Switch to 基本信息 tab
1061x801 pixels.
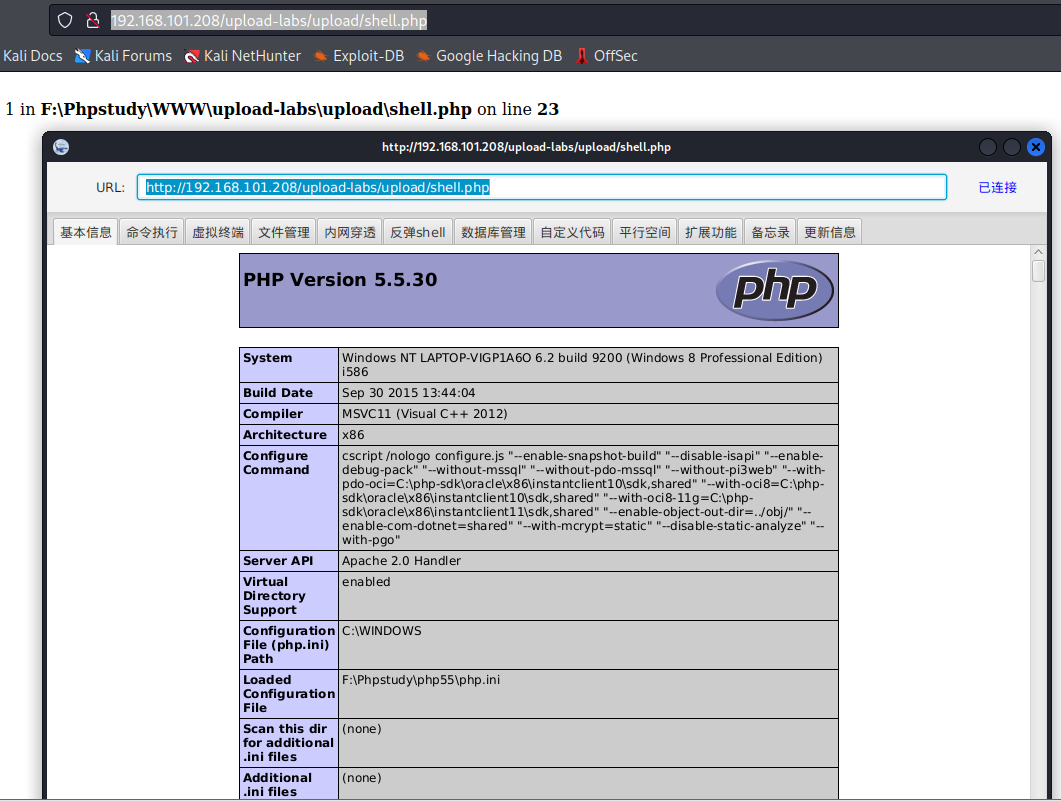pos(86,232)
